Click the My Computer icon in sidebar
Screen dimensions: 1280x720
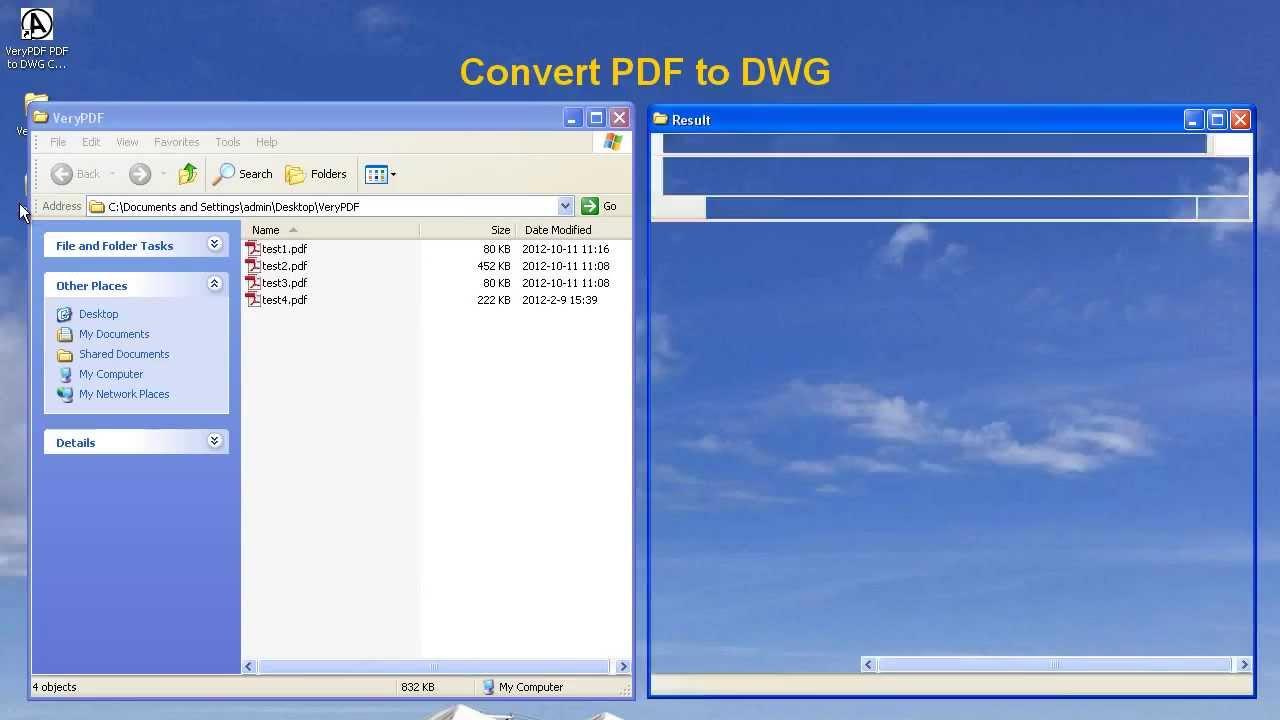pos(65,374)
